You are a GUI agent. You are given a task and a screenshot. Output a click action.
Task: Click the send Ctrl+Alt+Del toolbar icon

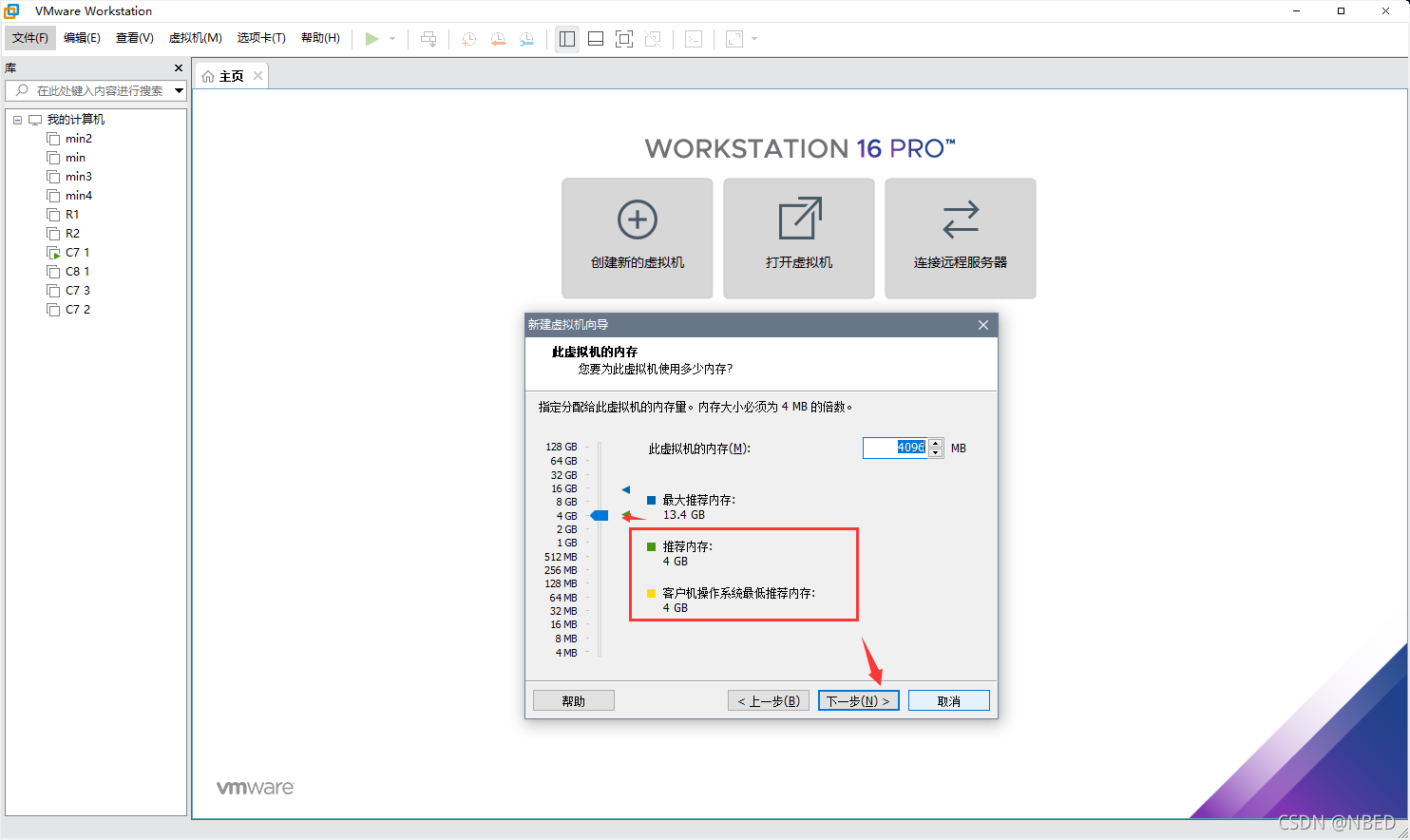coord(429,39)
